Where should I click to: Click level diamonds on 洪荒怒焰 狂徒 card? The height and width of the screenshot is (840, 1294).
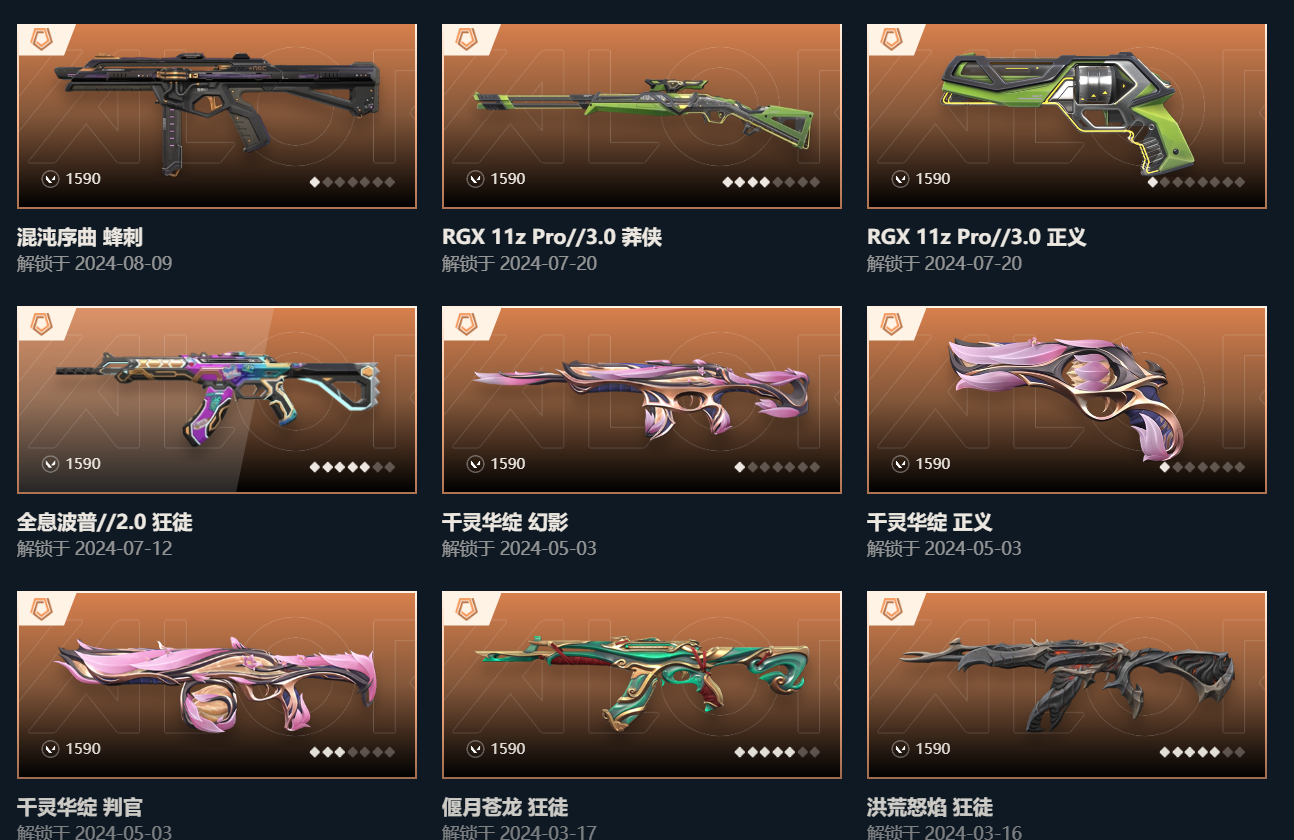tap(1202, 752)
